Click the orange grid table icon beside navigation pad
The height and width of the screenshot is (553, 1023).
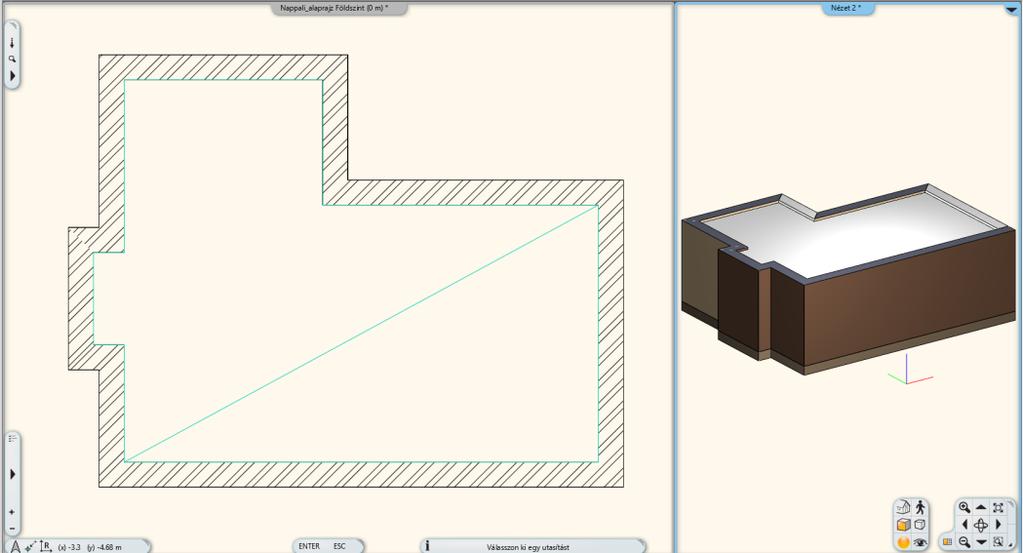[x=947, y=542]
